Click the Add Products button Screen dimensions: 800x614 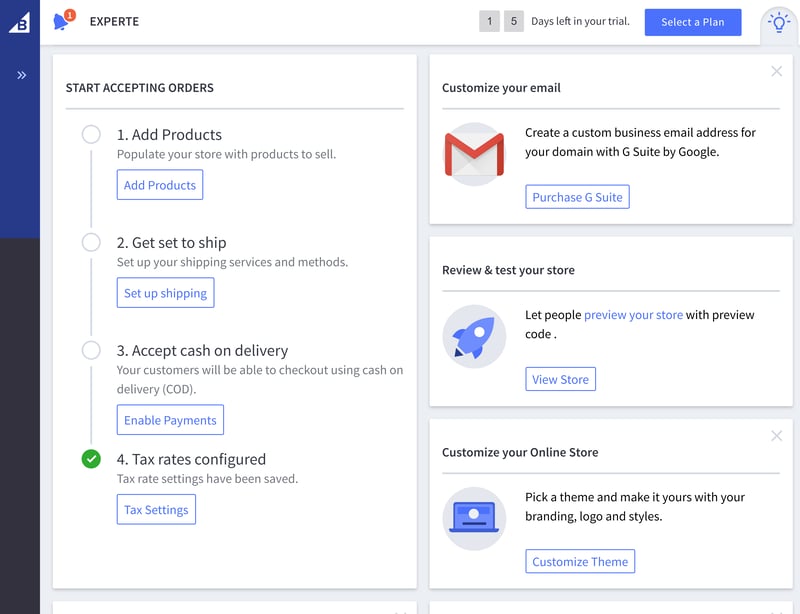coord(160,185)
